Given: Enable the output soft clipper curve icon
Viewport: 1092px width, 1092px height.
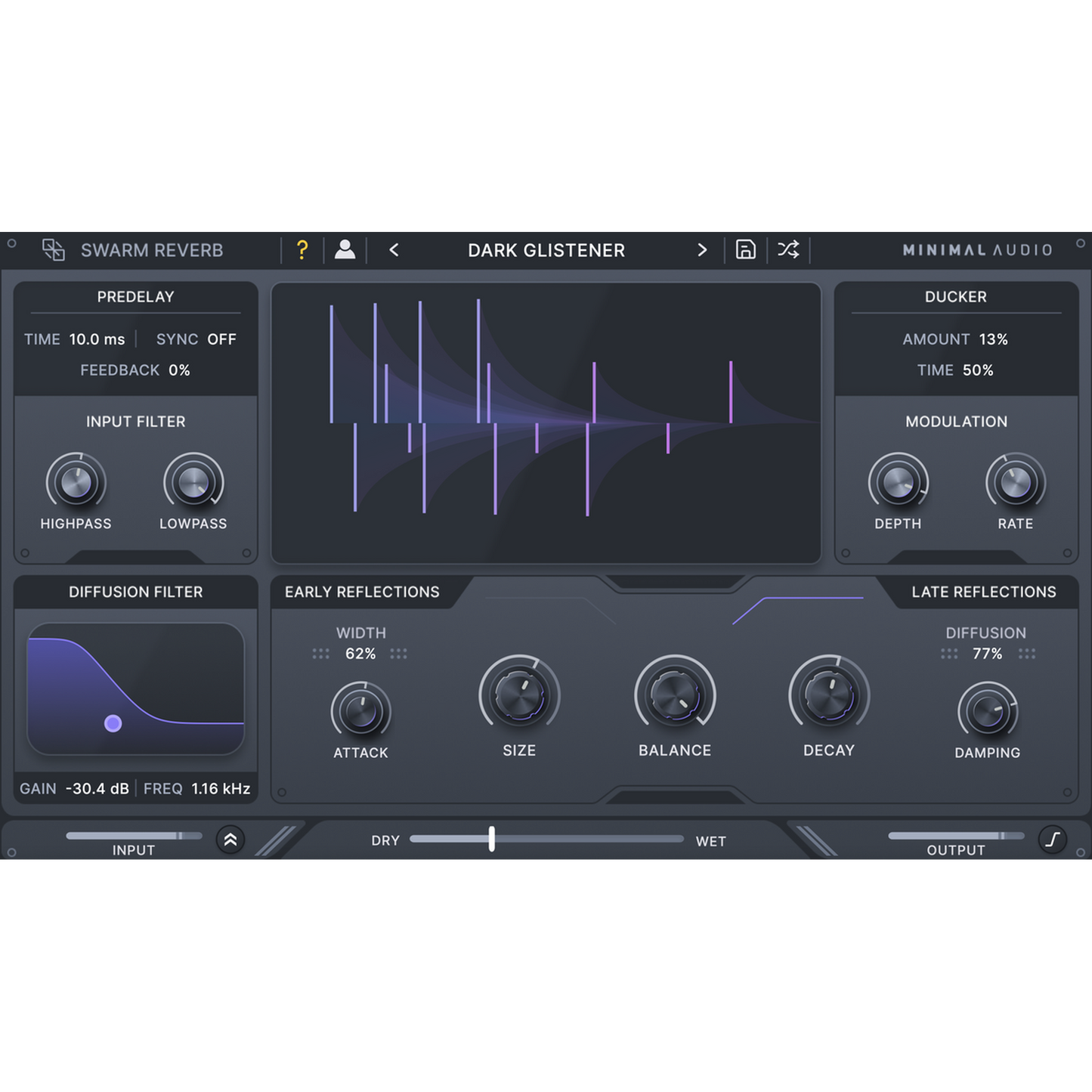Looking at the screenshot, I should 1053,839.
